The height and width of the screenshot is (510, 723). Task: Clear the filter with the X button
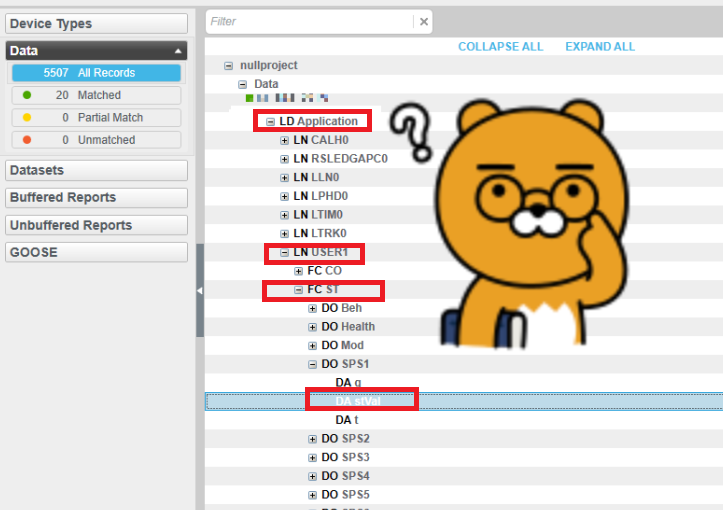424,22
